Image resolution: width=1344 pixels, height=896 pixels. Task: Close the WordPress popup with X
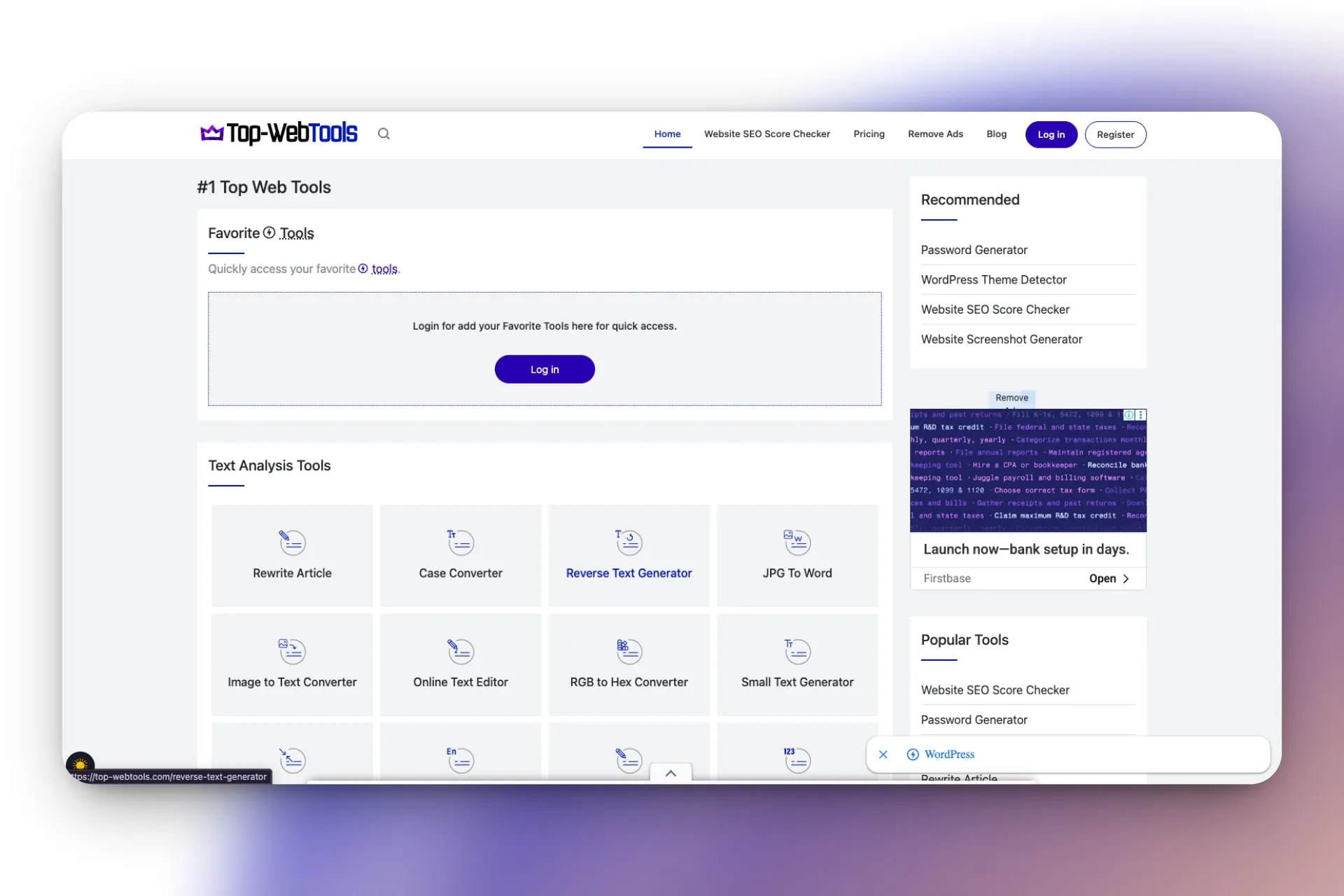(x=883, y=754)
